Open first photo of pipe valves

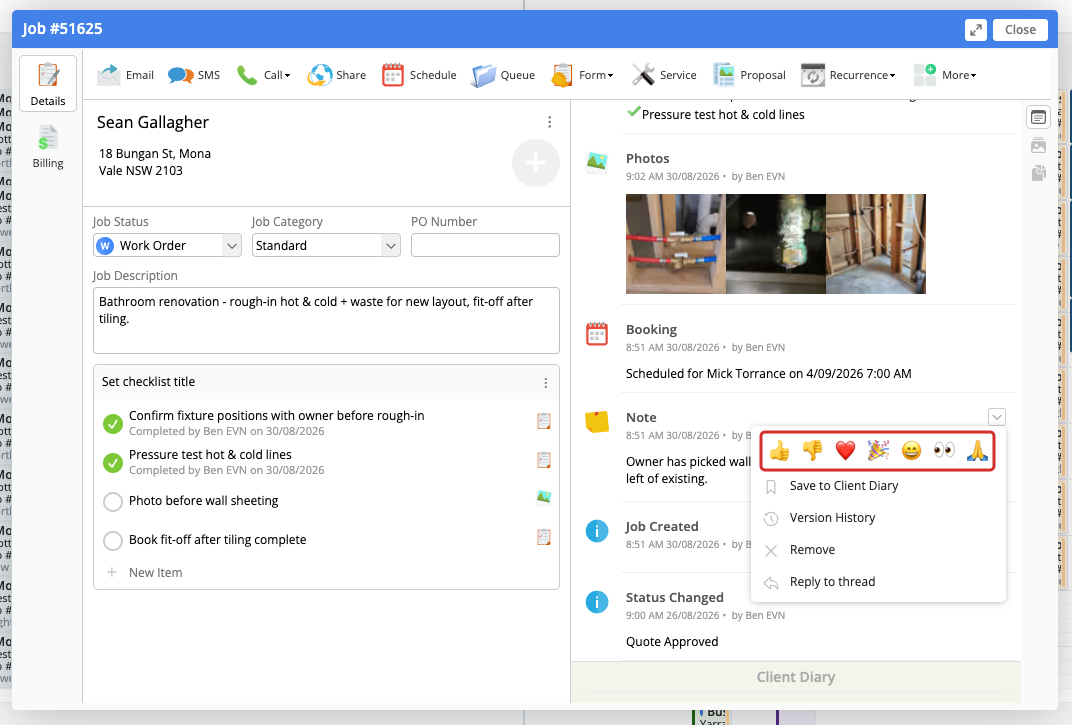(x=675, y=244)
